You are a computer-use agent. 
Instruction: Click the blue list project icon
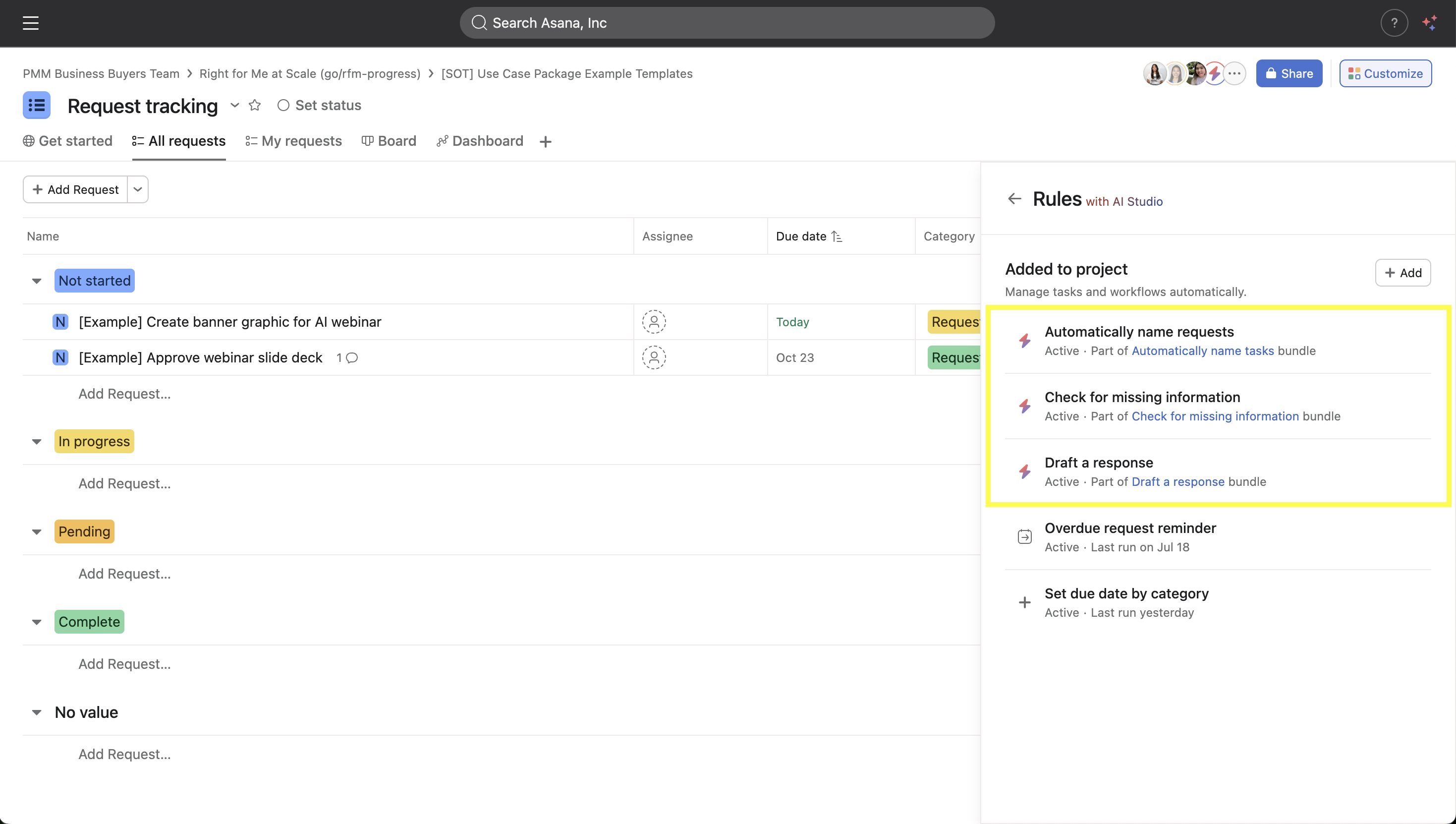point(37,105)
